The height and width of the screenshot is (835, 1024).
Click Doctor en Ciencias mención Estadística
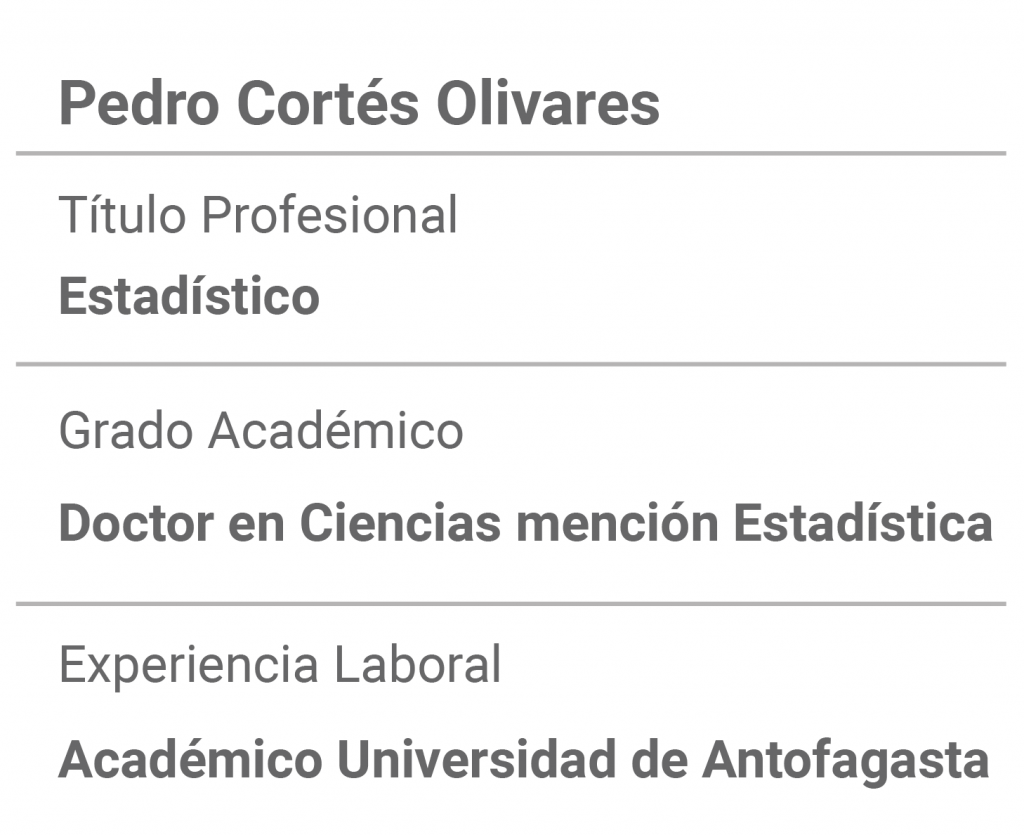tap(526, 523)
